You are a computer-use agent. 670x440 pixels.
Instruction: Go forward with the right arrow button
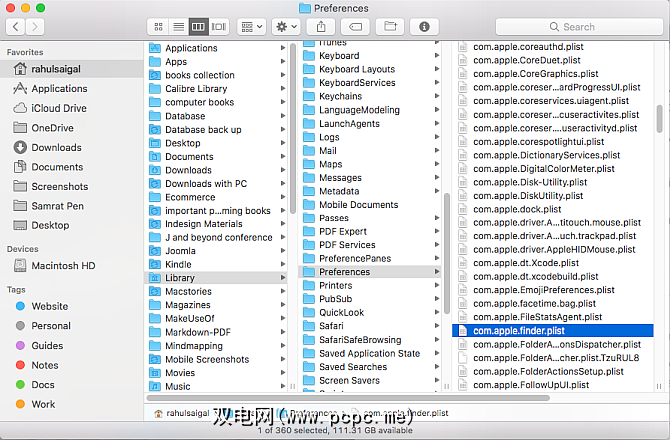35,27
